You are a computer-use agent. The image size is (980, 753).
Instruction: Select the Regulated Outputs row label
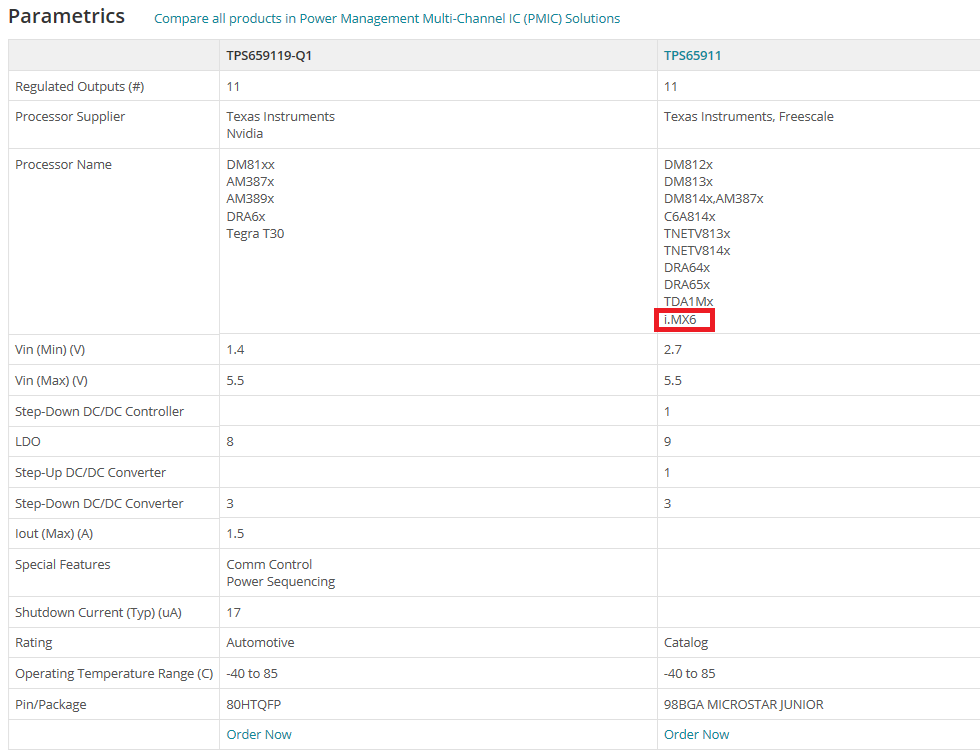point(79,86)
